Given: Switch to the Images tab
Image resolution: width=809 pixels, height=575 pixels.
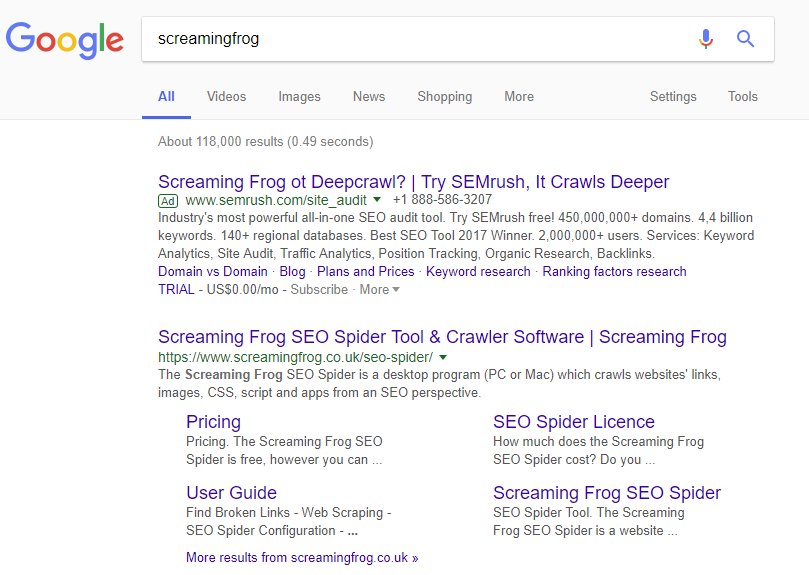Looking at the screenshot, I should (299, 97).
